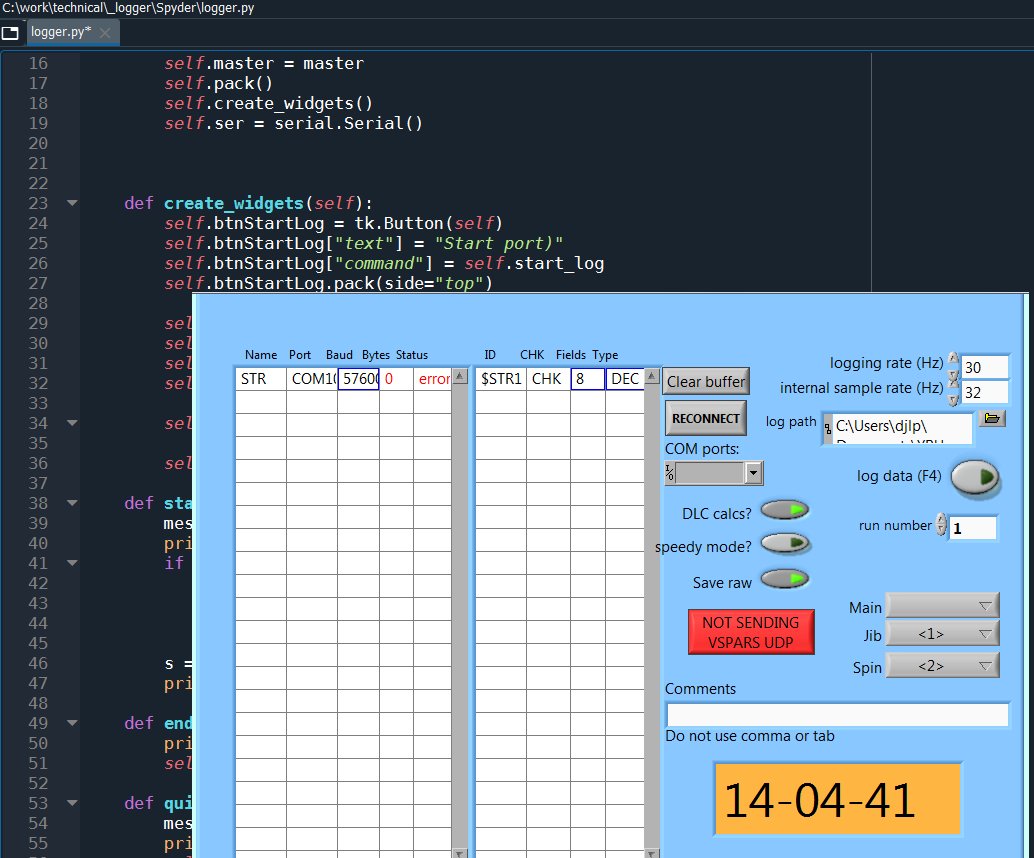Select the DEC type cell

click(x=624, y=379)
